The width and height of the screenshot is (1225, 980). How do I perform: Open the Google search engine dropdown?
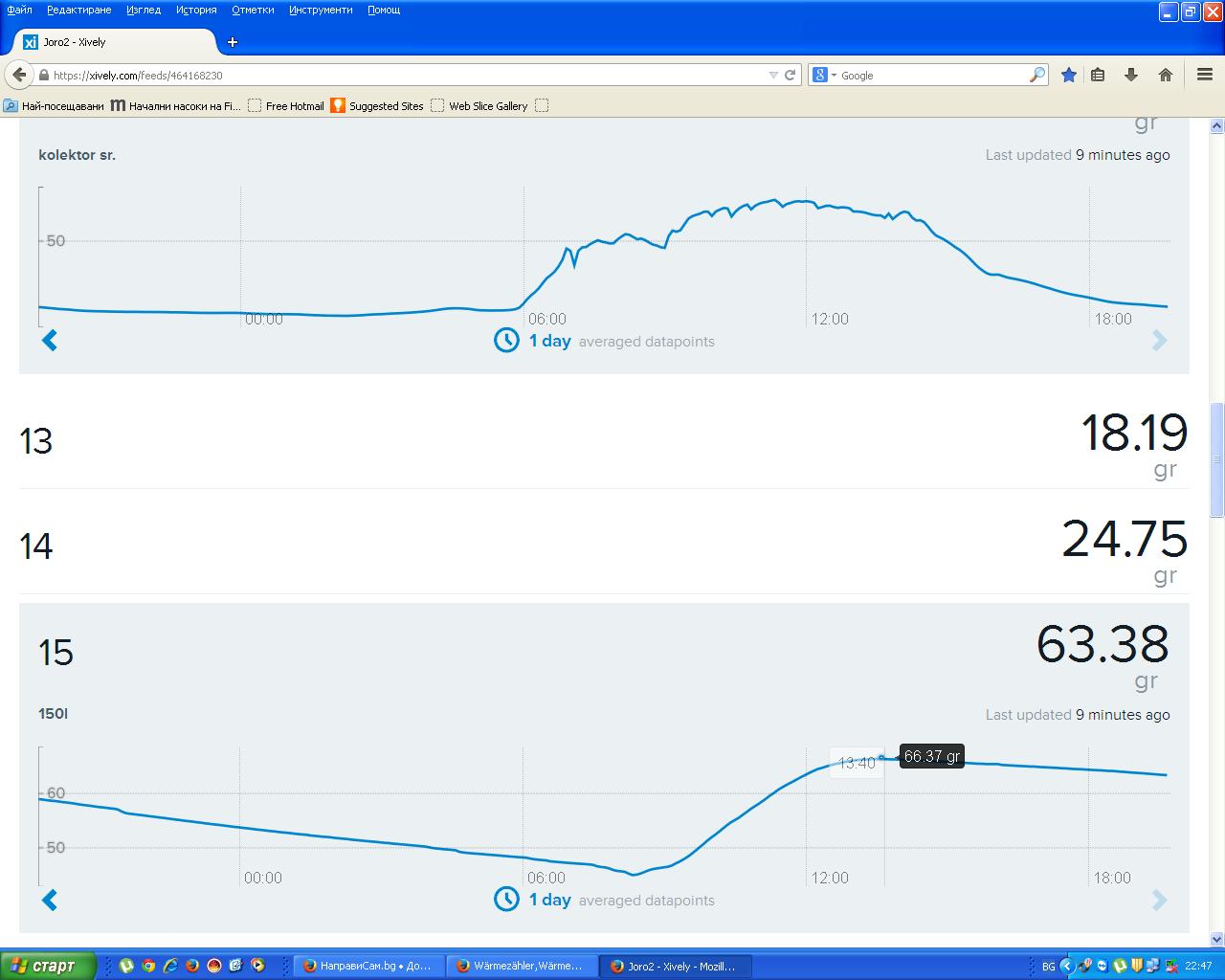[824, 75]
